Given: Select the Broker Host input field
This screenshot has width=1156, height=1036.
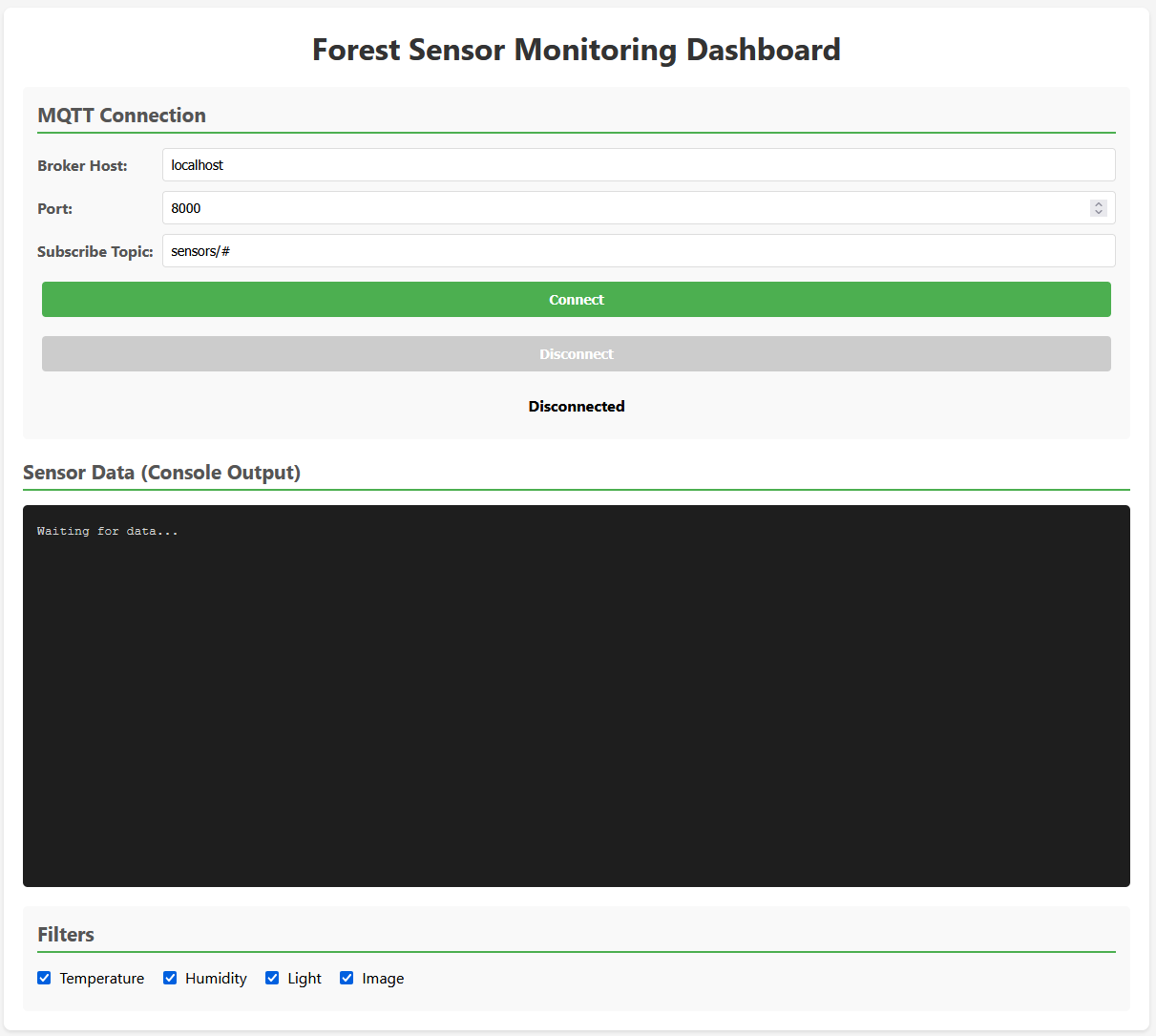Looking at the screenshot, I should coord(573,164).
